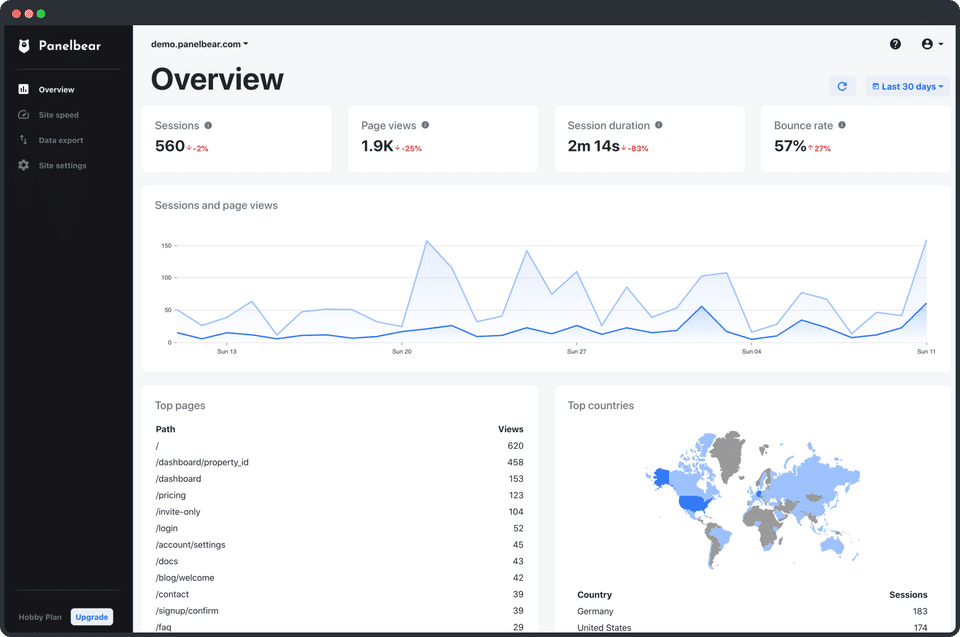Open the user account avatar menu
The height and width of the screenshot is (637, 960).
[x=932, y=44]
